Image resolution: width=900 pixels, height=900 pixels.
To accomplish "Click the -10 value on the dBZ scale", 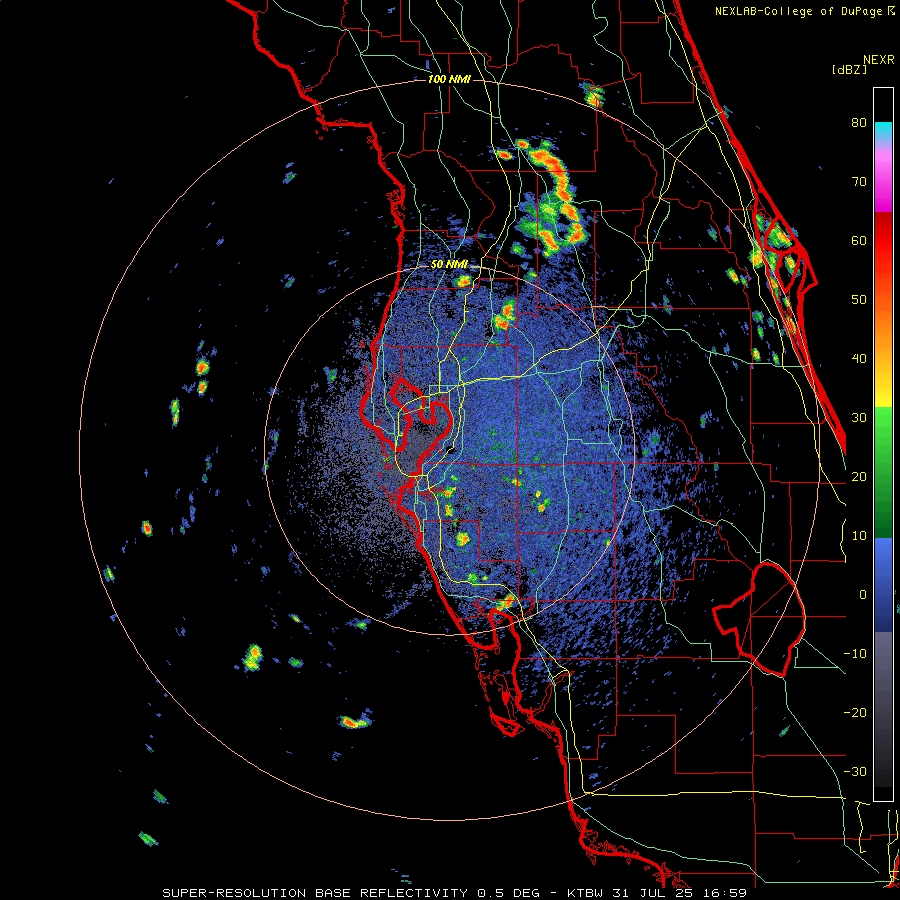I will coord(855,654).
